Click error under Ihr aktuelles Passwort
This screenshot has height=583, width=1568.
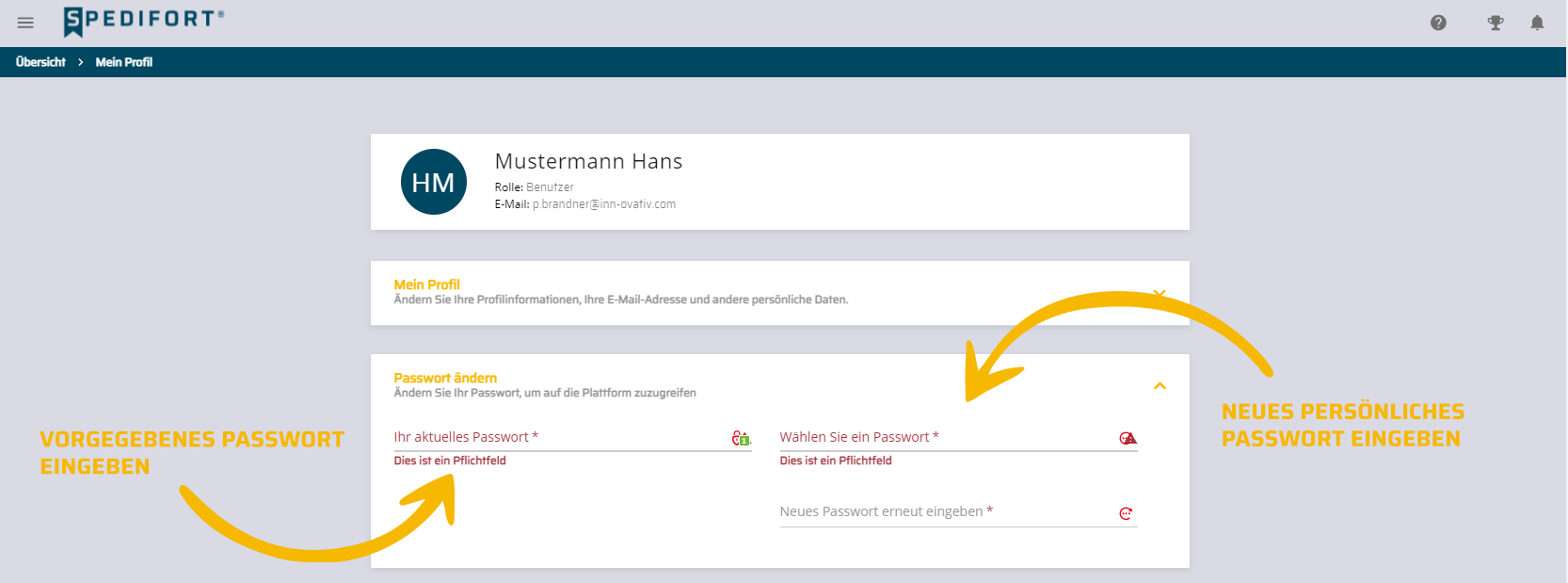point(450,461)
